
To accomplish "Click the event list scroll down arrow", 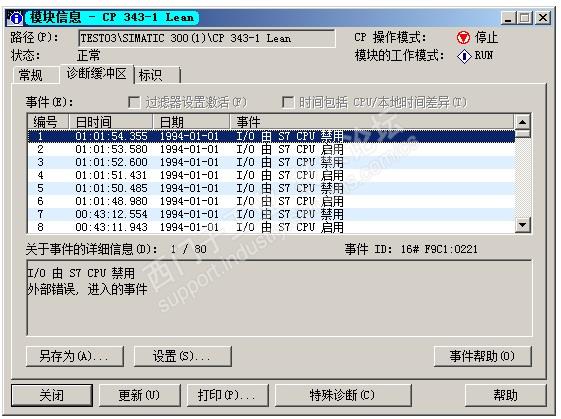I will coord(522,225).
